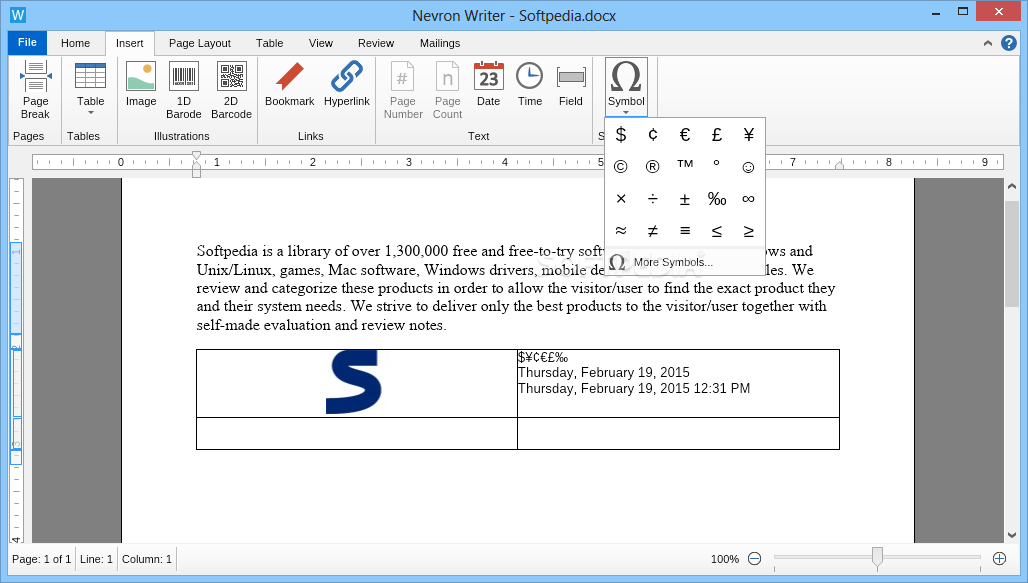Screen dimensions: 1028x583
Task: Insert the euro sign symbol
Action: point(684,134)
